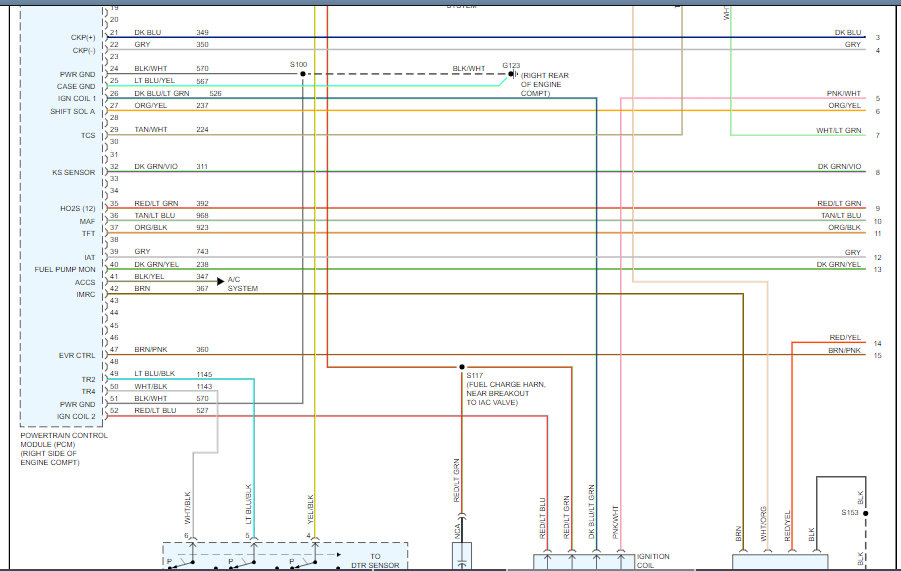Click the EVR CTRL pin label
This screenshot has width=901, height=571.
tap(76, 355)
